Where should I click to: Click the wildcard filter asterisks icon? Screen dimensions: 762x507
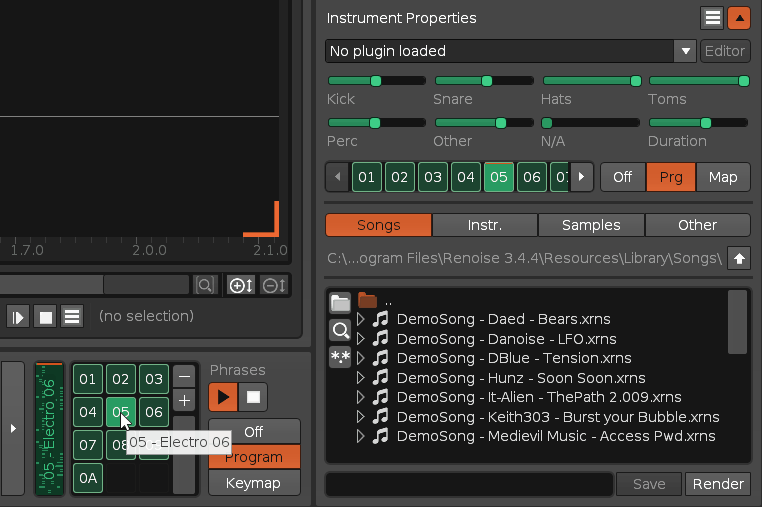pos(340,357)
